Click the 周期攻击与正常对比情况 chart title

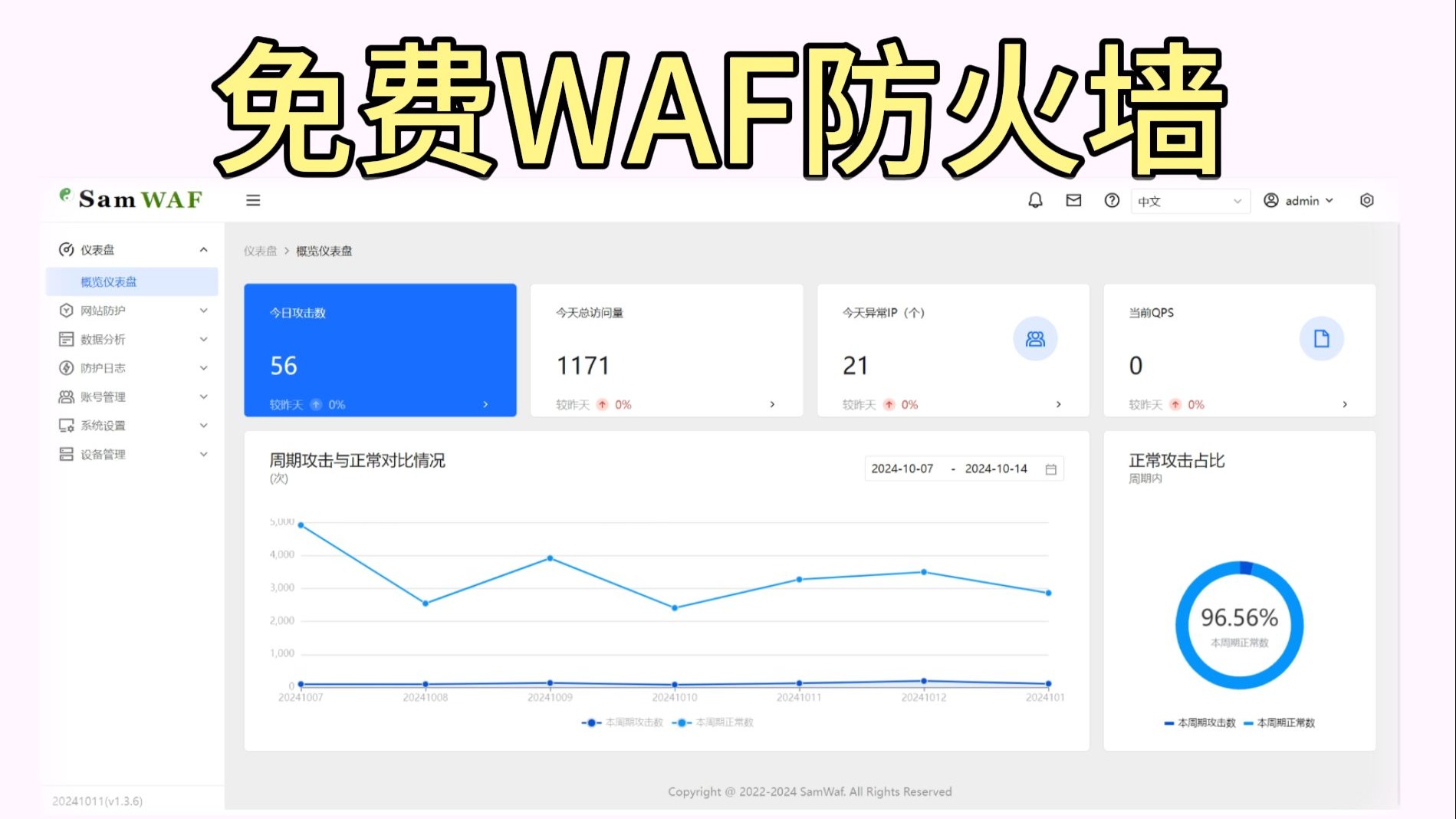(x=357, y=460)
